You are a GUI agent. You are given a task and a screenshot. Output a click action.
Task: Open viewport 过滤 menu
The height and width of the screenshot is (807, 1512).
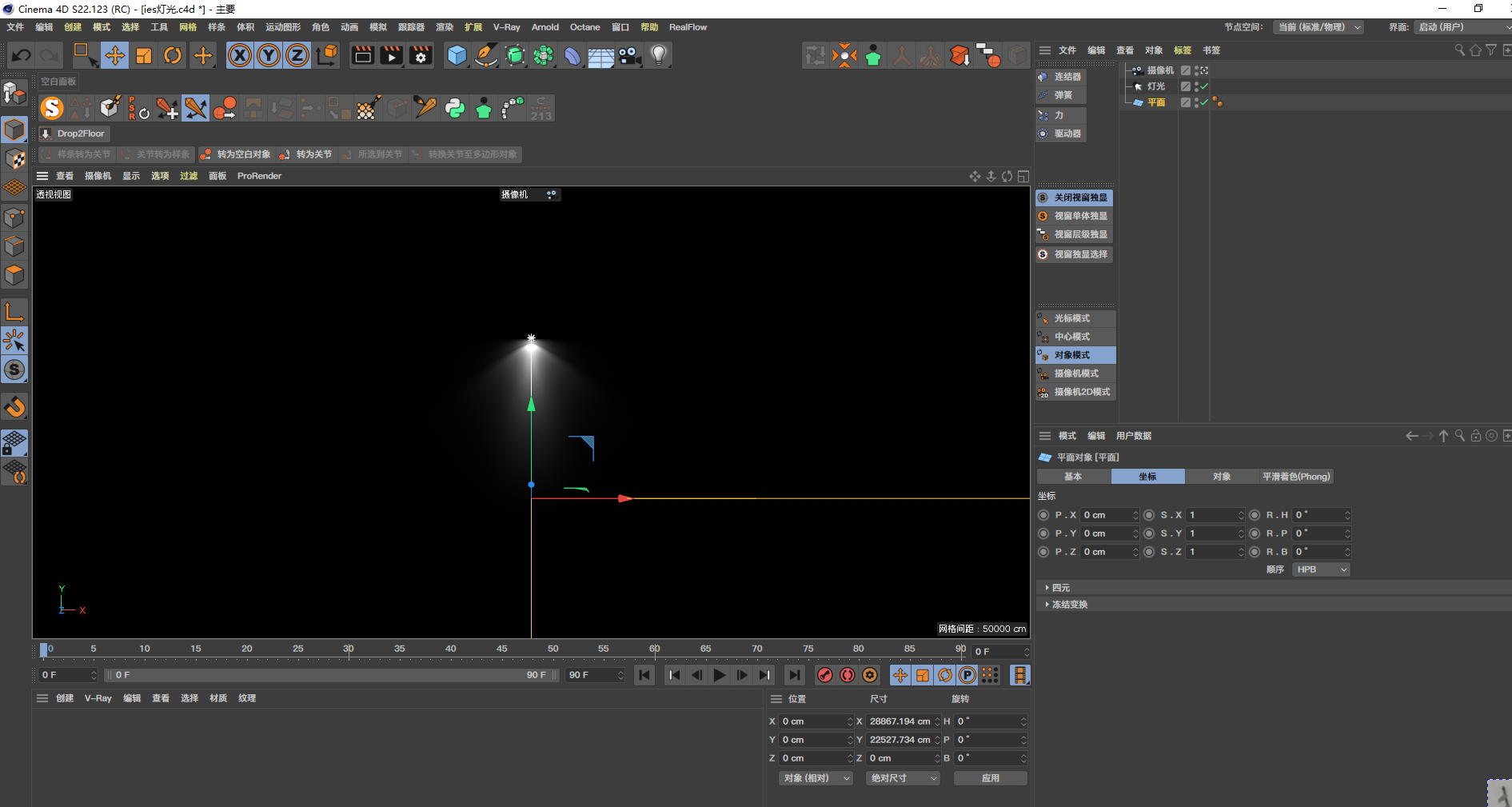(189, 176)
